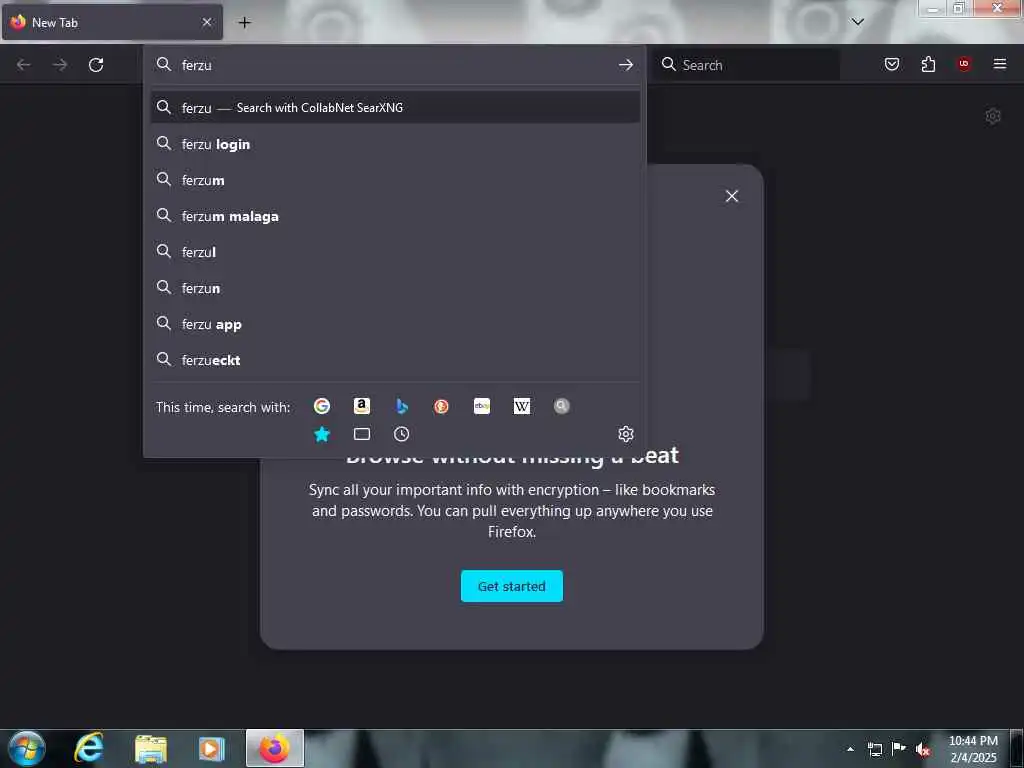
Task: Search history with the clock icon
Action: pos(402,434)
